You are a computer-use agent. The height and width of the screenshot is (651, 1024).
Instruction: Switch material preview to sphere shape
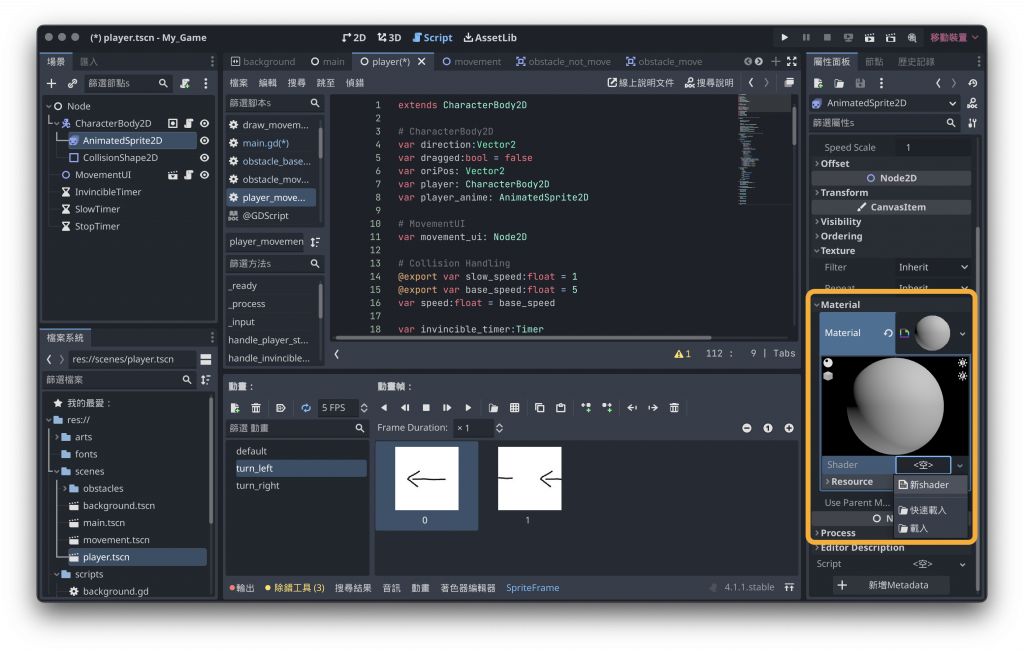click(x=828, y=363)
